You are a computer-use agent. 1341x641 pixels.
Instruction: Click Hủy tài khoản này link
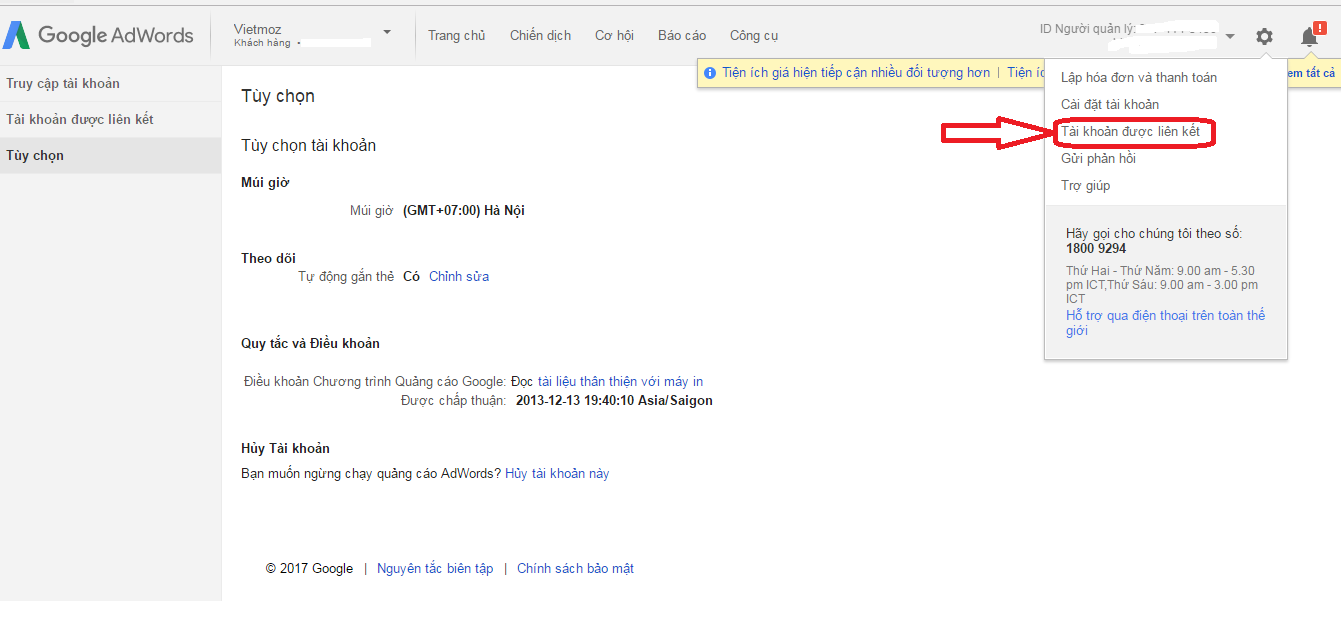557,474
